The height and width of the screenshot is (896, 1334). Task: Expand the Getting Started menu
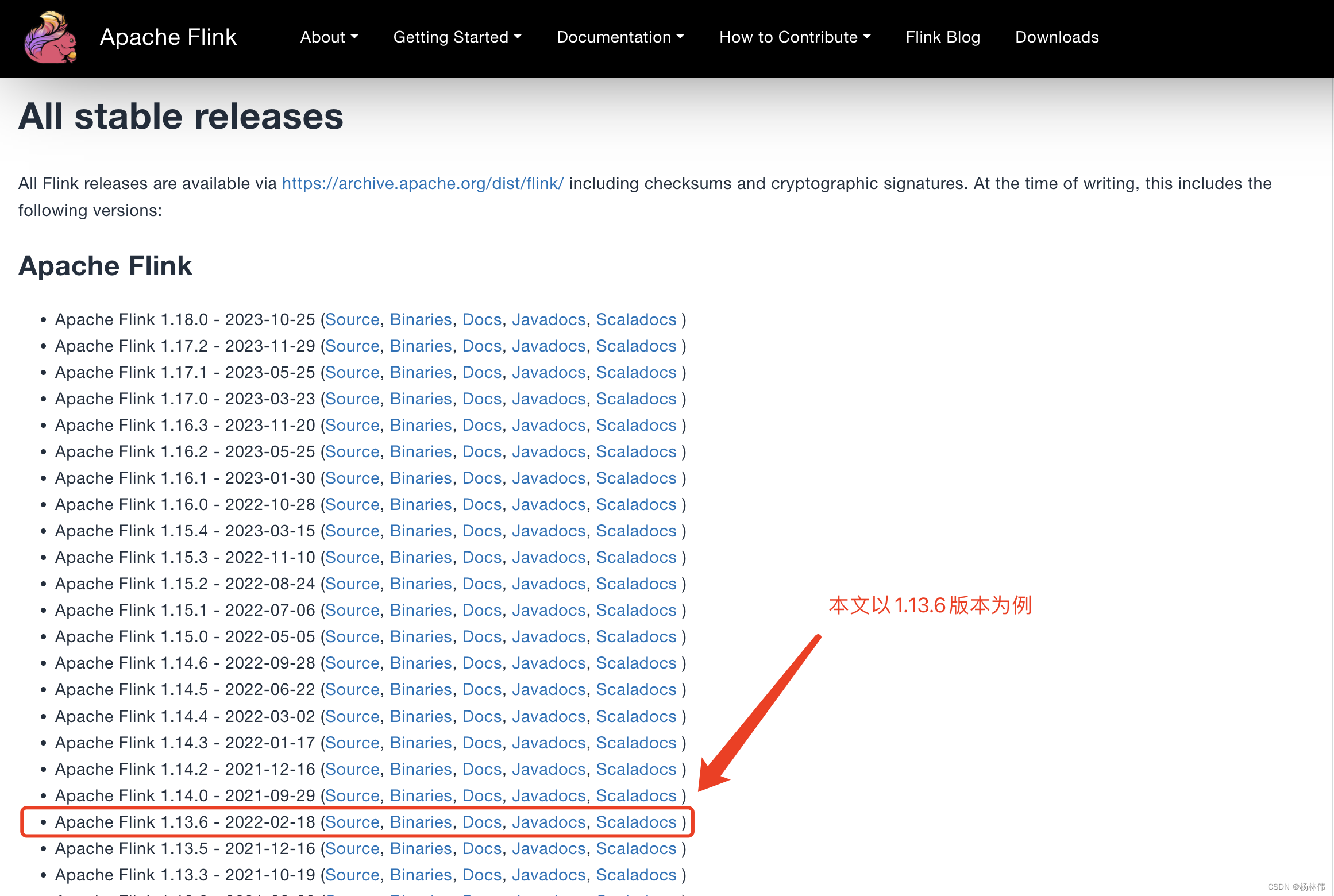coord(457,37)
